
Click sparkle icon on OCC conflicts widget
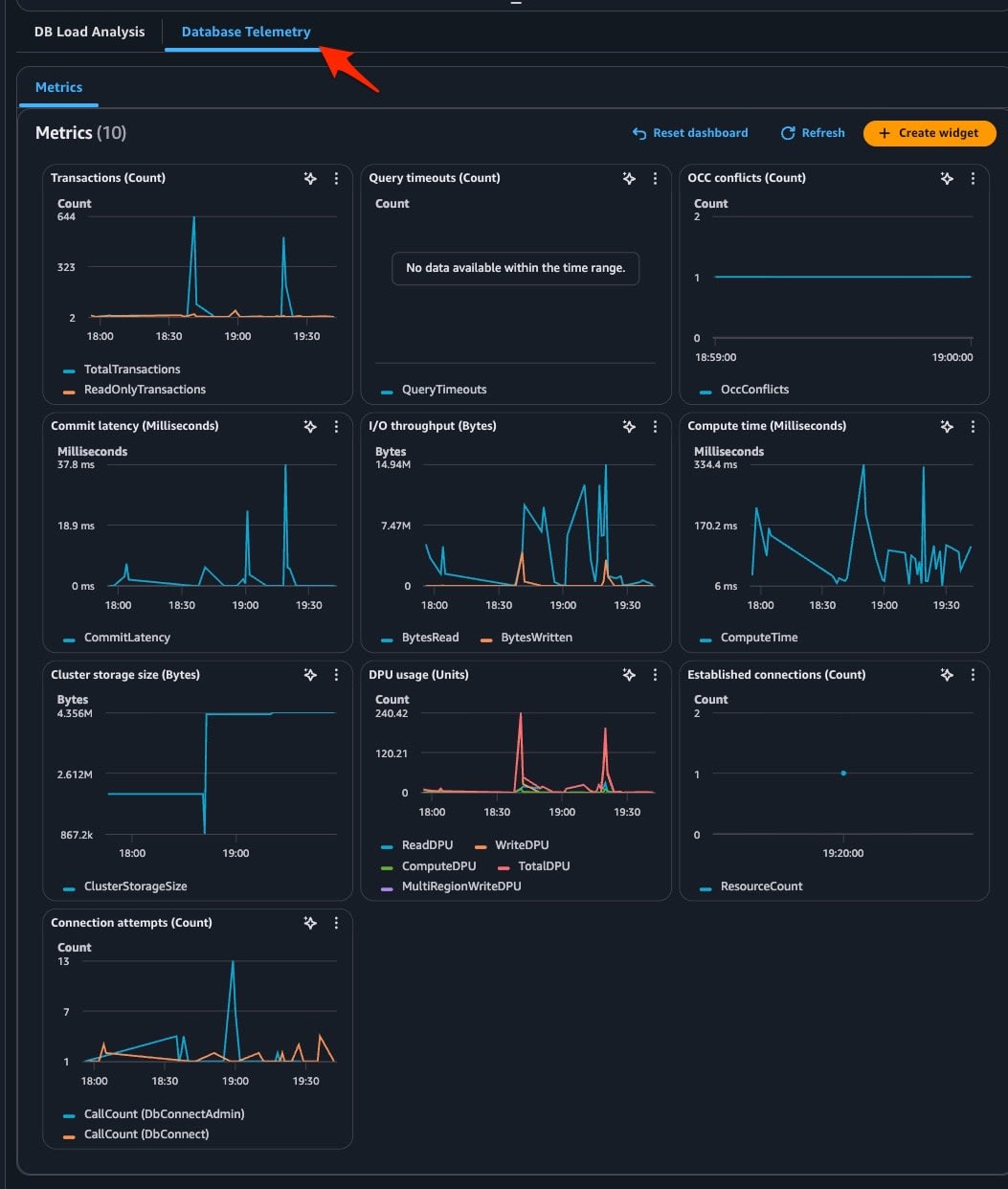947,178
